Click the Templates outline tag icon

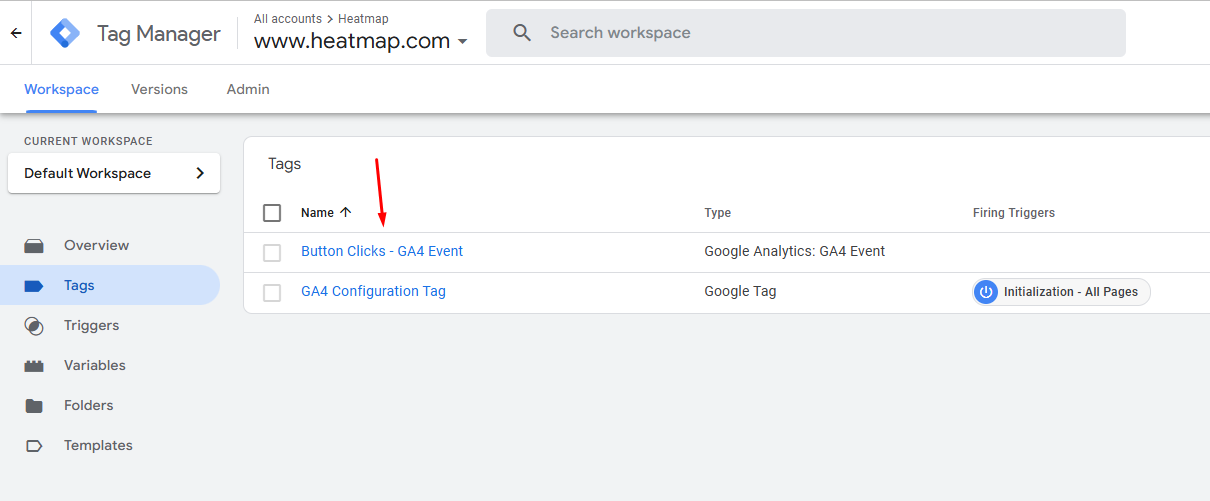[x=34, y=446]
